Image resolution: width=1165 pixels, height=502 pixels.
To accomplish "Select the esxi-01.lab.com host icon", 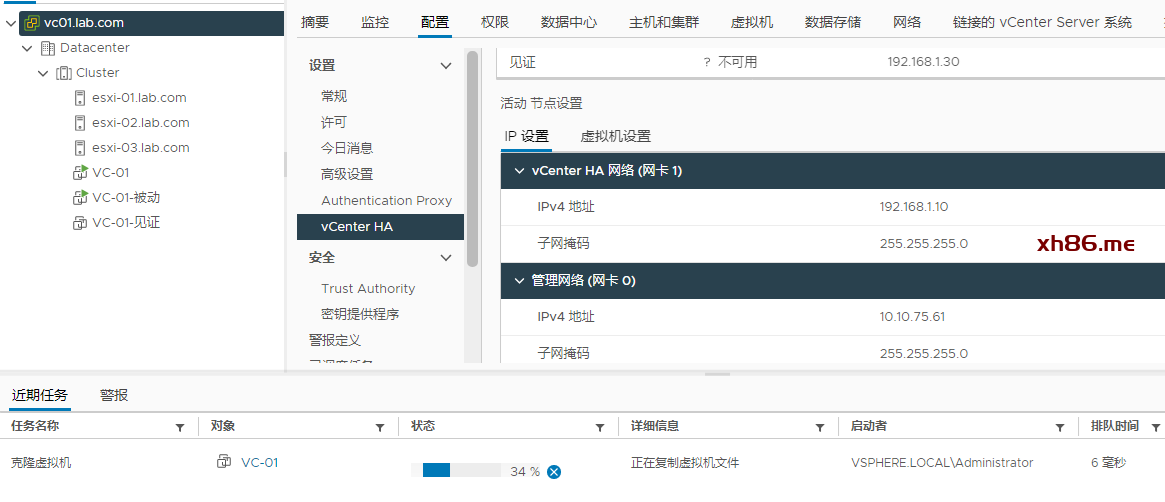I will (x=80, y=98).
